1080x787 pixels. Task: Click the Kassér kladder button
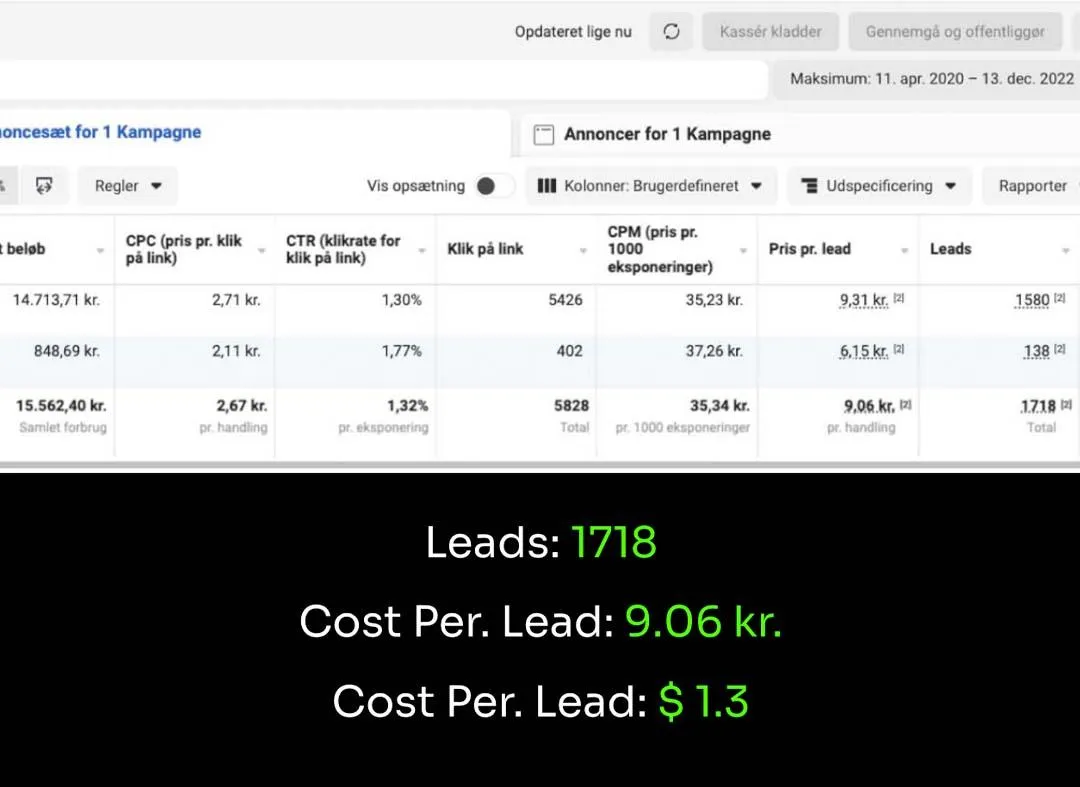(770, 32)
